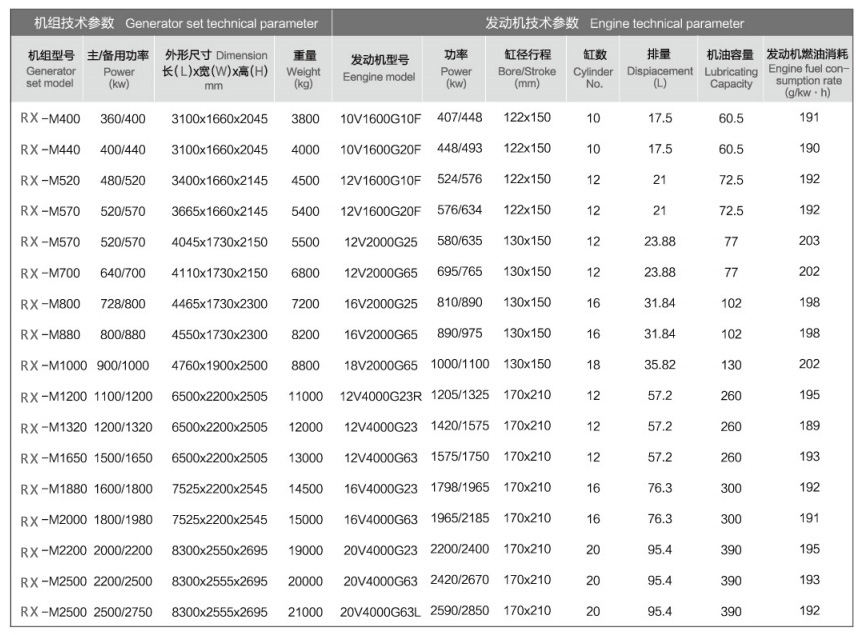Image resolution: width=866 pixels, height=635 pixels.
Task: Click the 189 fuel consumption value
Action: point(809,426)
